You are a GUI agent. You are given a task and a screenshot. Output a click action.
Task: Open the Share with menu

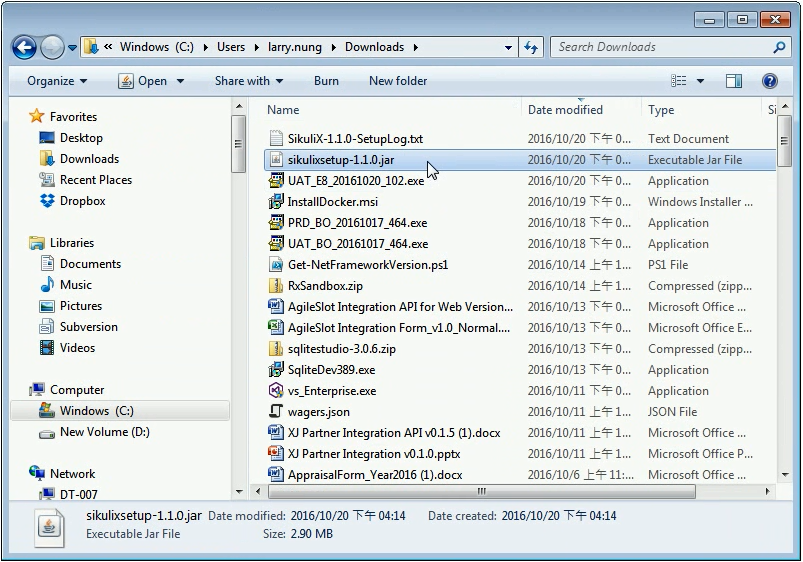248,81
